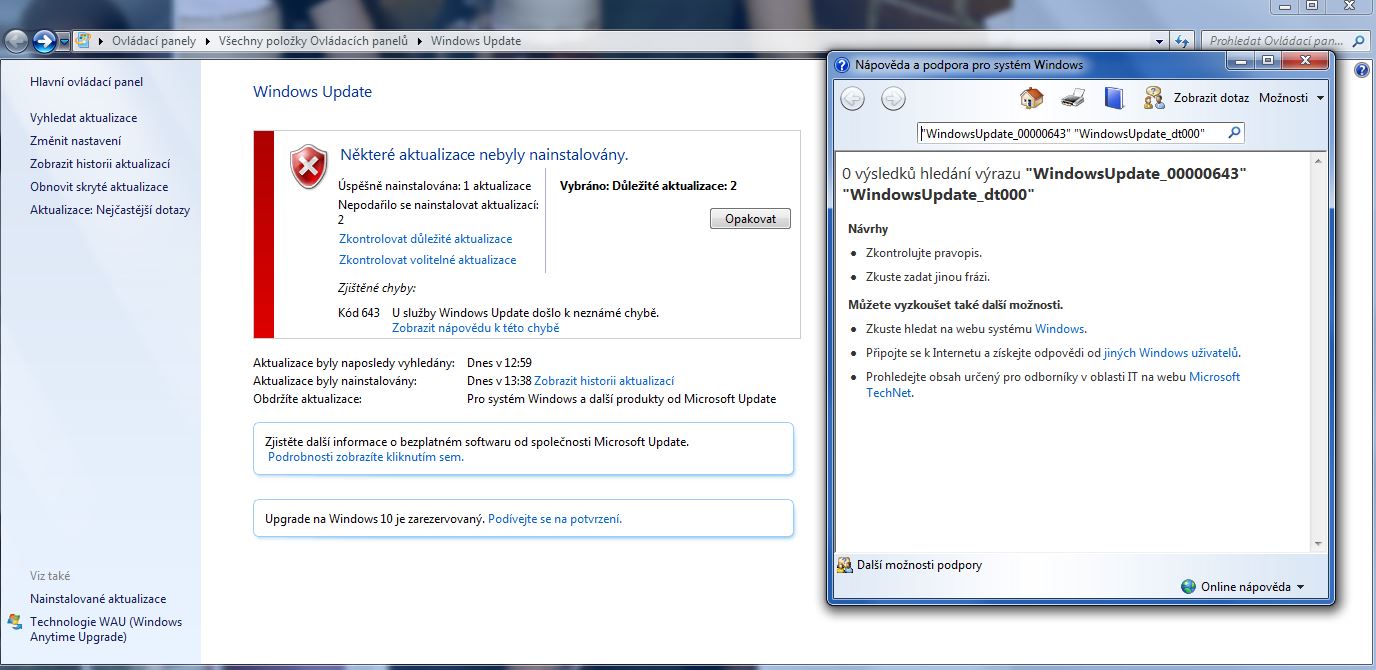The width and height of the screenshot is (1376, 670).
Task: Click Zobrazit dotaz label
Action: [1211, 98]
